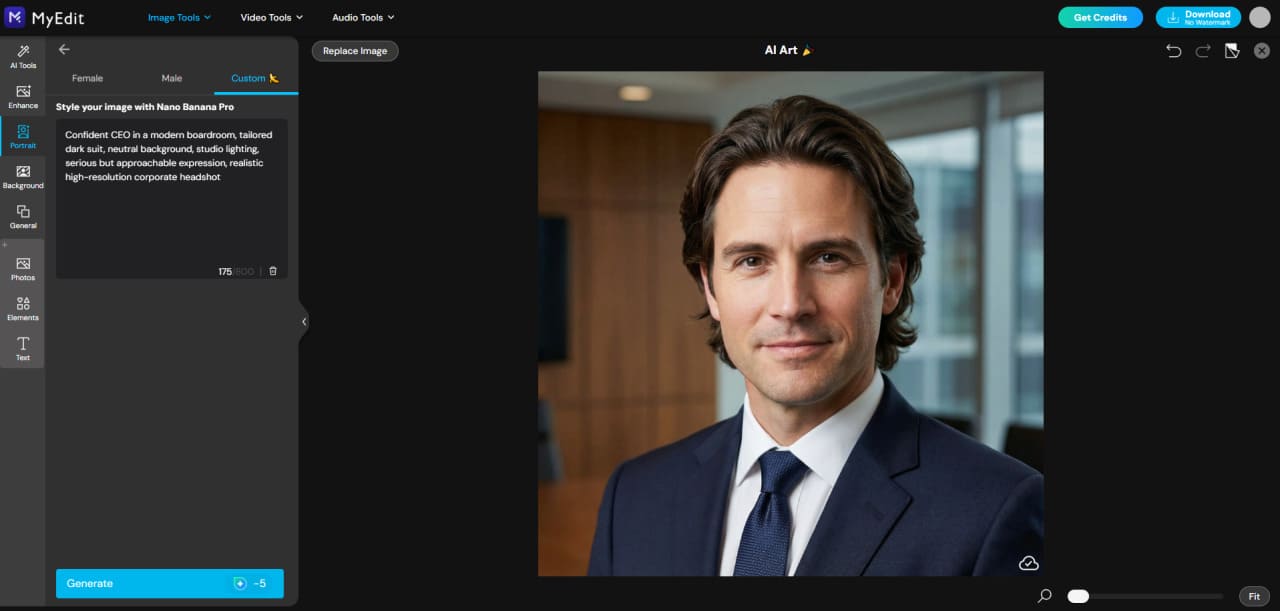The width and height of the screenshot is (1280, 611).
Task: Click the Generate button
Action: point(169,583)
